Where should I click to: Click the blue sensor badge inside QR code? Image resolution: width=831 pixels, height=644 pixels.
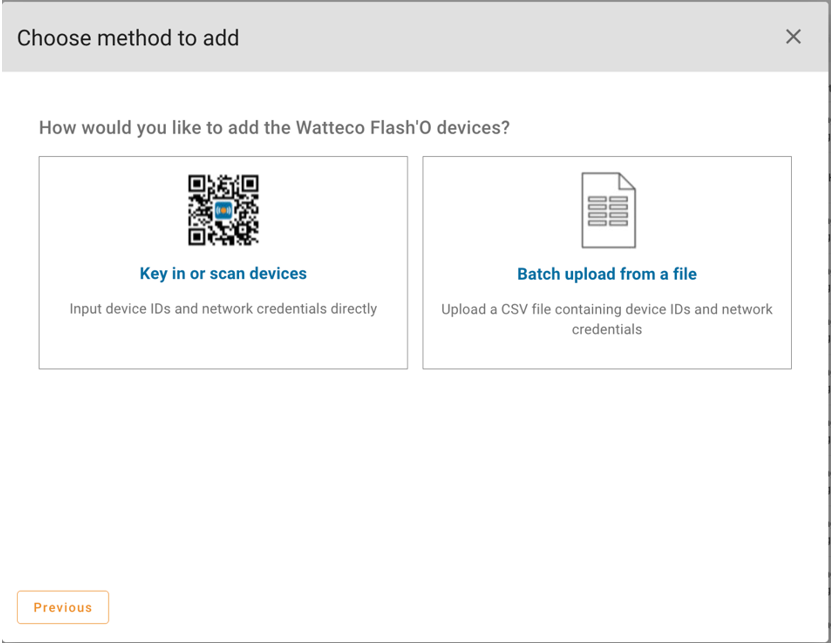coord(223,210)
